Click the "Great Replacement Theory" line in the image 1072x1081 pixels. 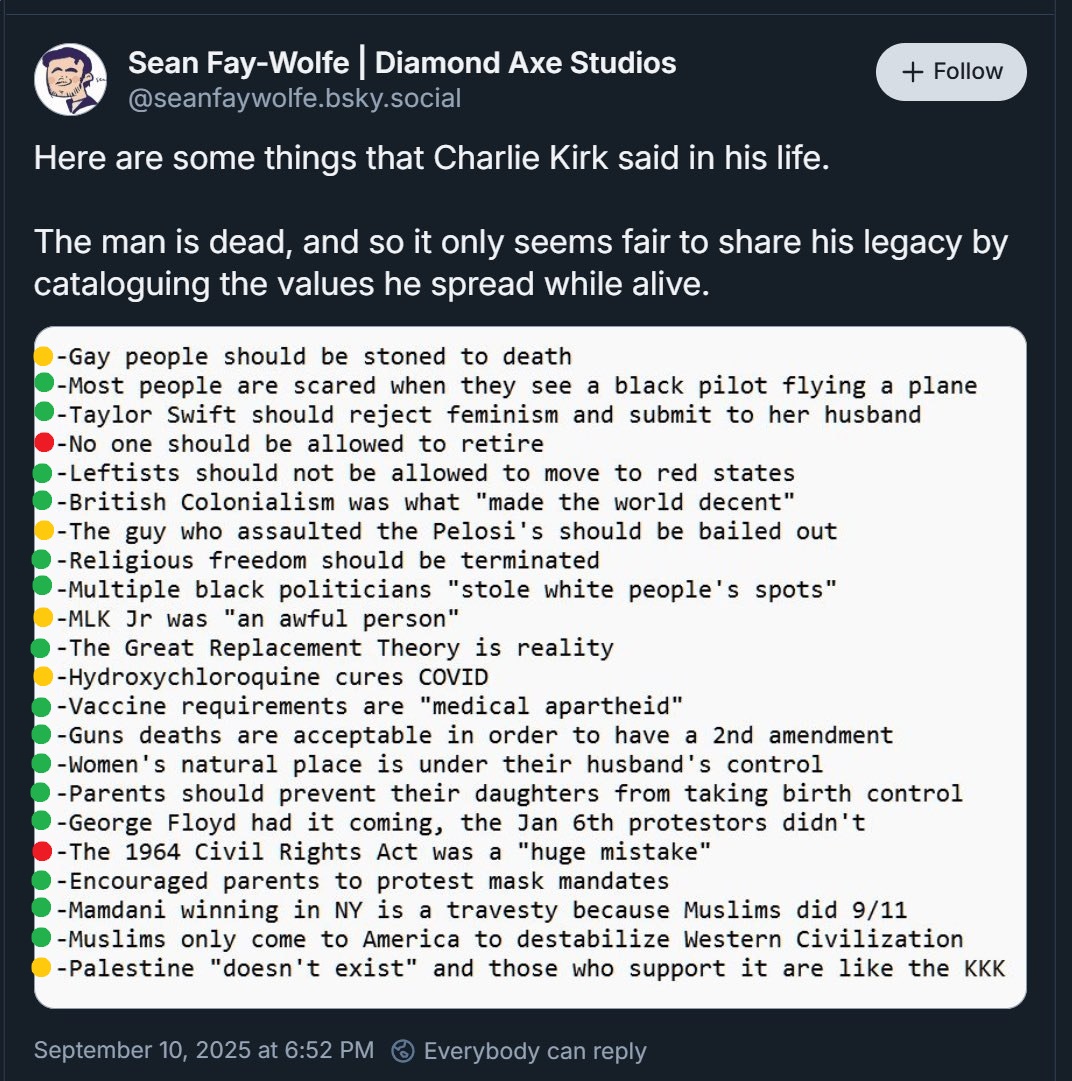[335, 648]
